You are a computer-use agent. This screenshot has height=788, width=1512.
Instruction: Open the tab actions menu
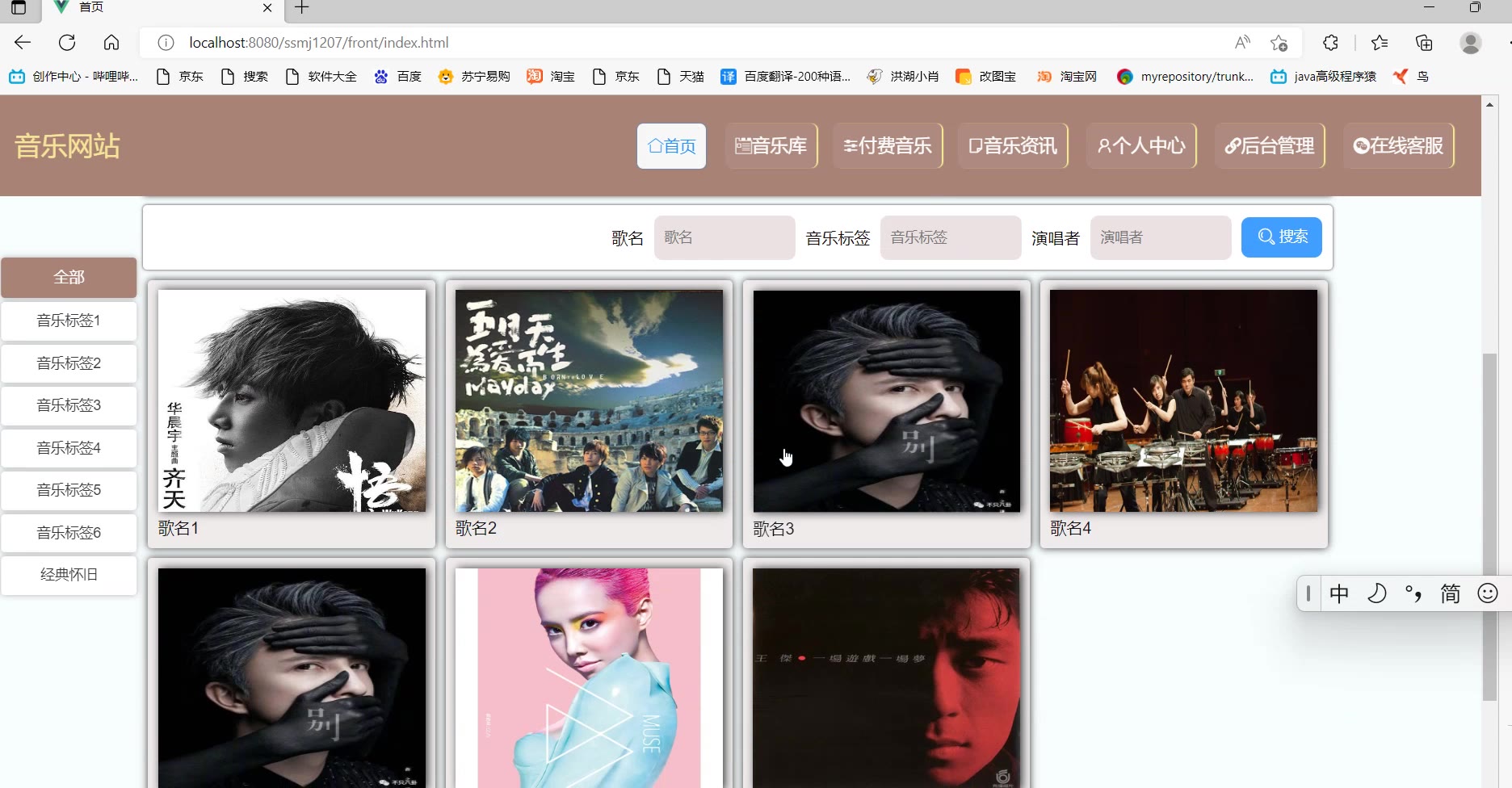tap(19, 8)
